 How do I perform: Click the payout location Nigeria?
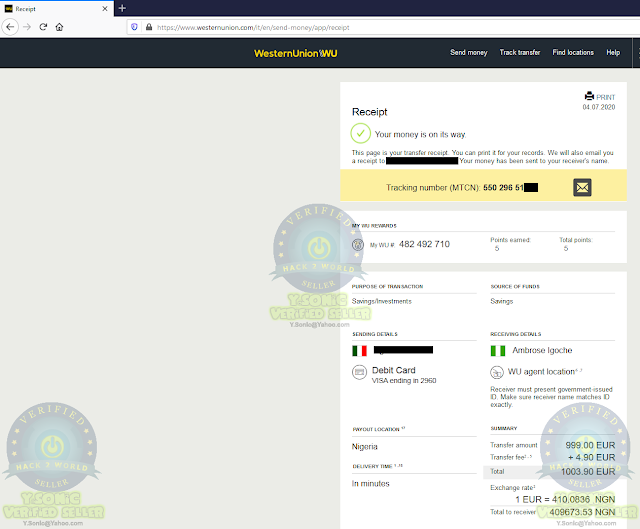364,447
